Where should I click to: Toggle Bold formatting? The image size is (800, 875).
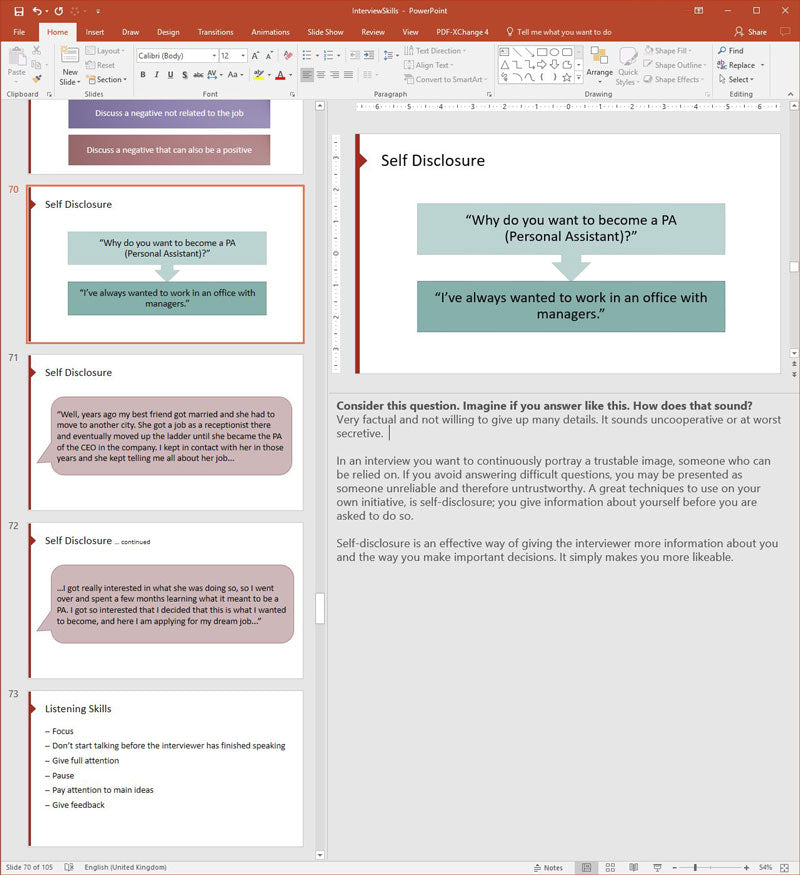[x=143, y=74]
